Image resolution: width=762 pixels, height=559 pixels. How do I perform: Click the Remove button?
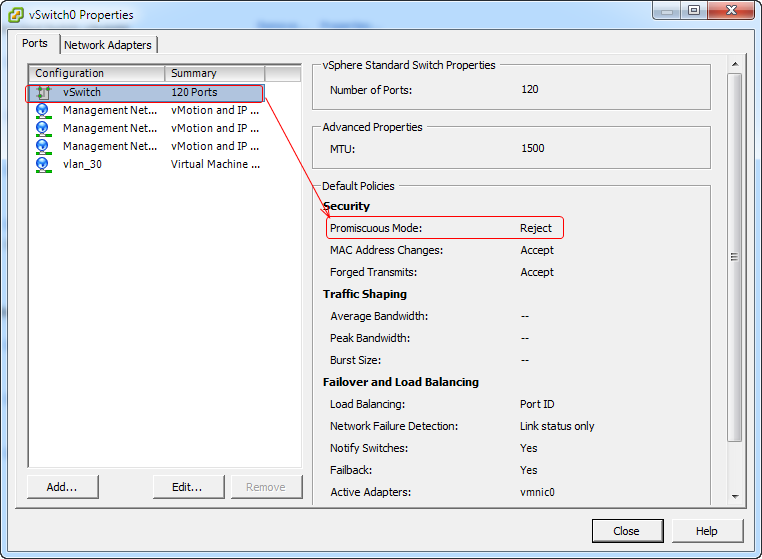click(266, 487)
